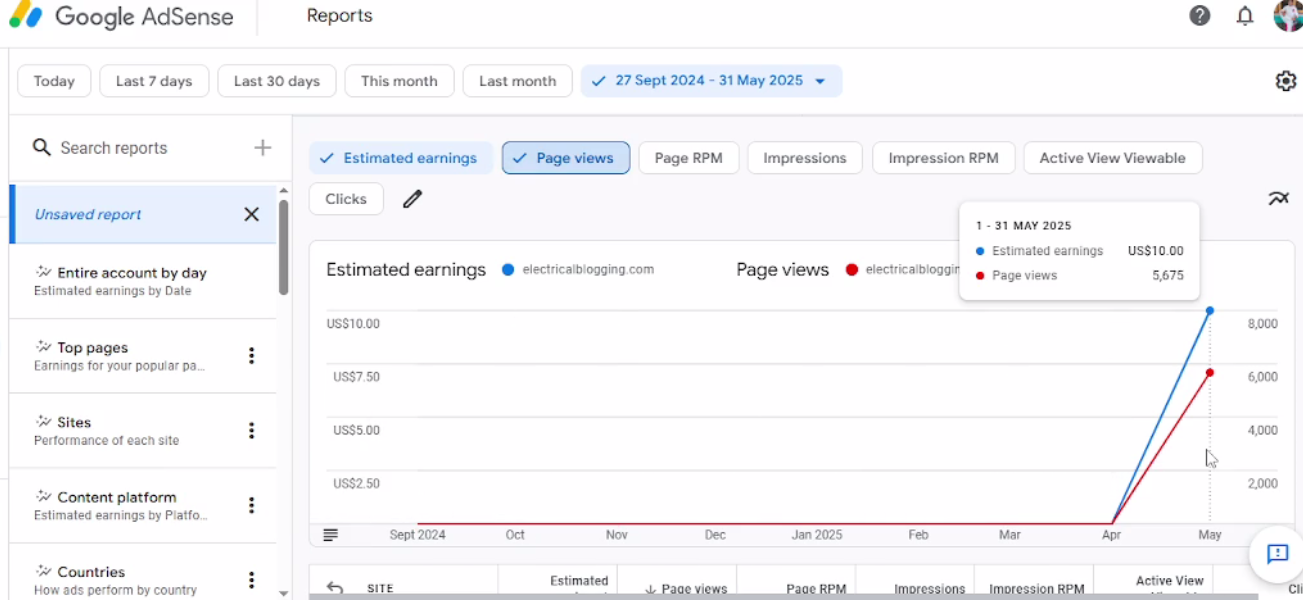Open the Entire account by day report
1303x600 pixels.
(x=143, y=281)
